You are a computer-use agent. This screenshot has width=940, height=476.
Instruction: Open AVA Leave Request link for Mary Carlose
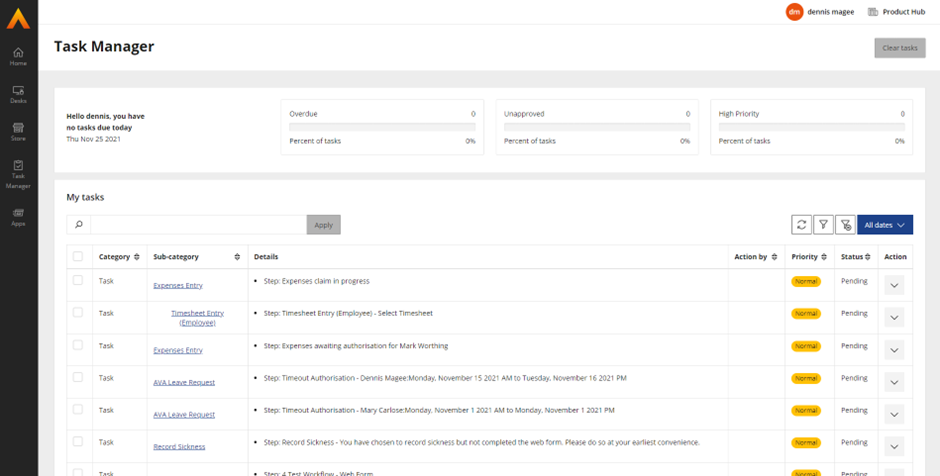pyautogui.click(x=184, y=415)
